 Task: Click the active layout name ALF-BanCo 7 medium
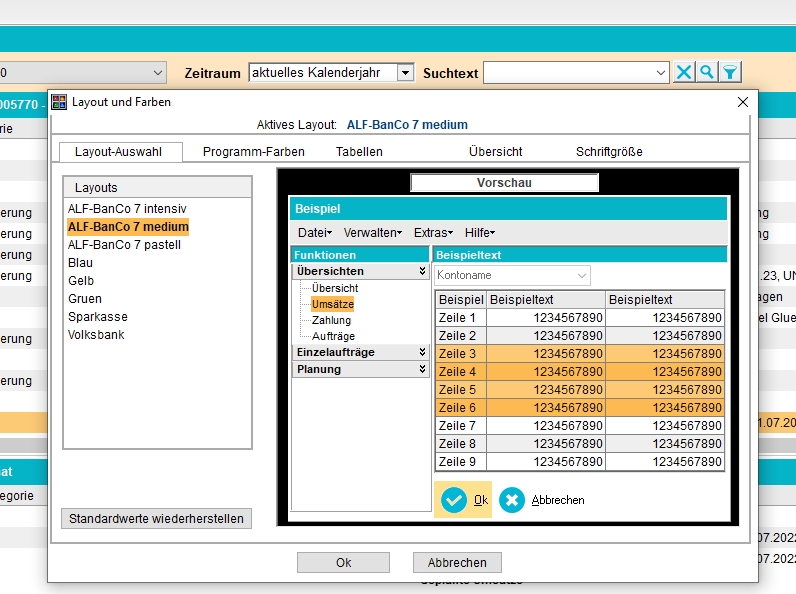pos(407,125)
